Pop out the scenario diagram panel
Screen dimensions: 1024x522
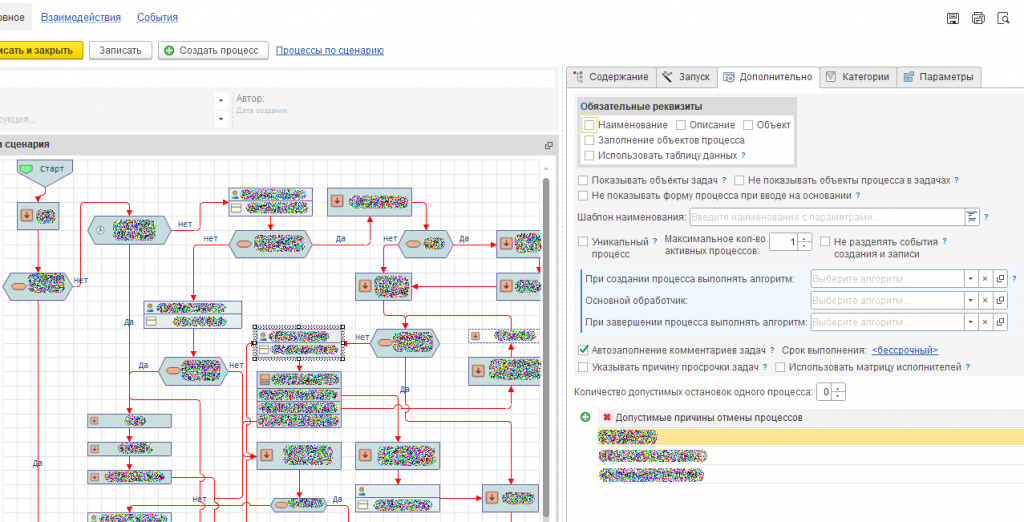(x=548, y=145)
